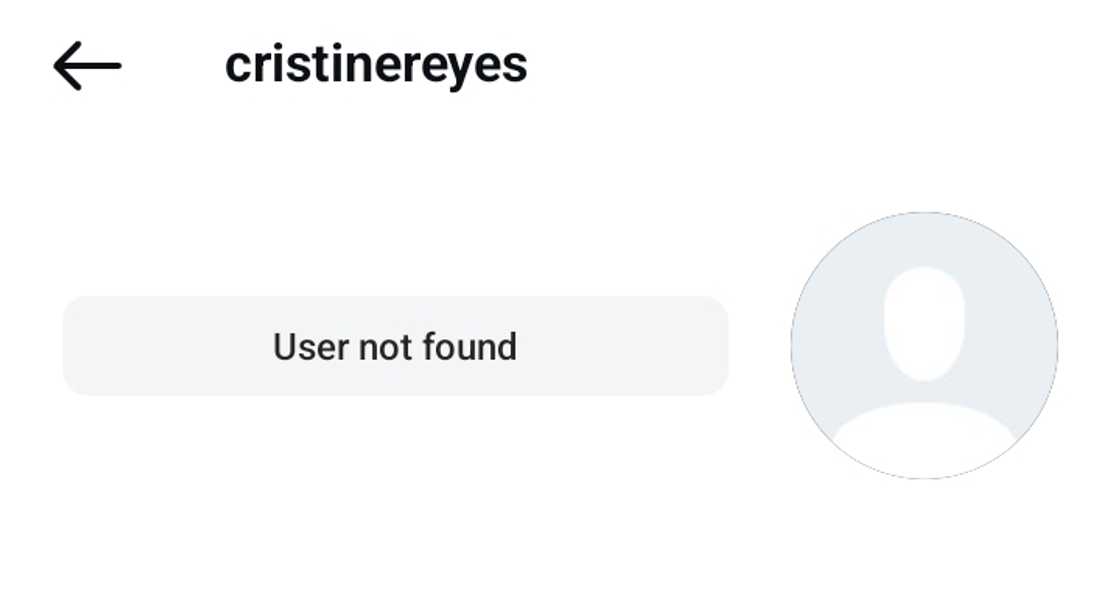This screenshot has height=608, width=1120.
Task: Click the default profile avatar placeholder
Action: (924, 345)
